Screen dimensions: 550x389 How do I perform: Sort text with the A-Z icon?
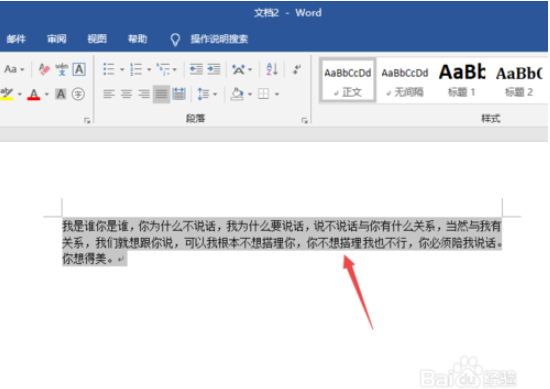click(x=272, y=69)
